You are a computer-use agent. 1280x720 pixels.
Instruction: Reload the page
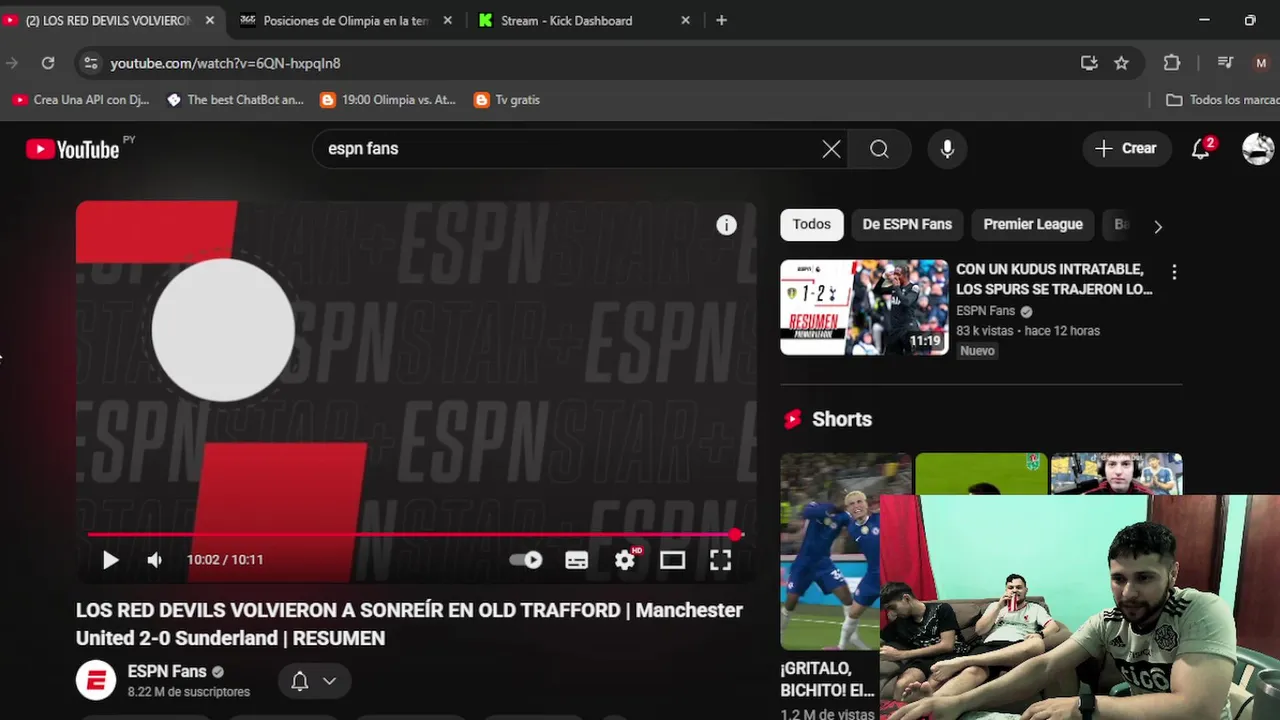click(48, 63)
